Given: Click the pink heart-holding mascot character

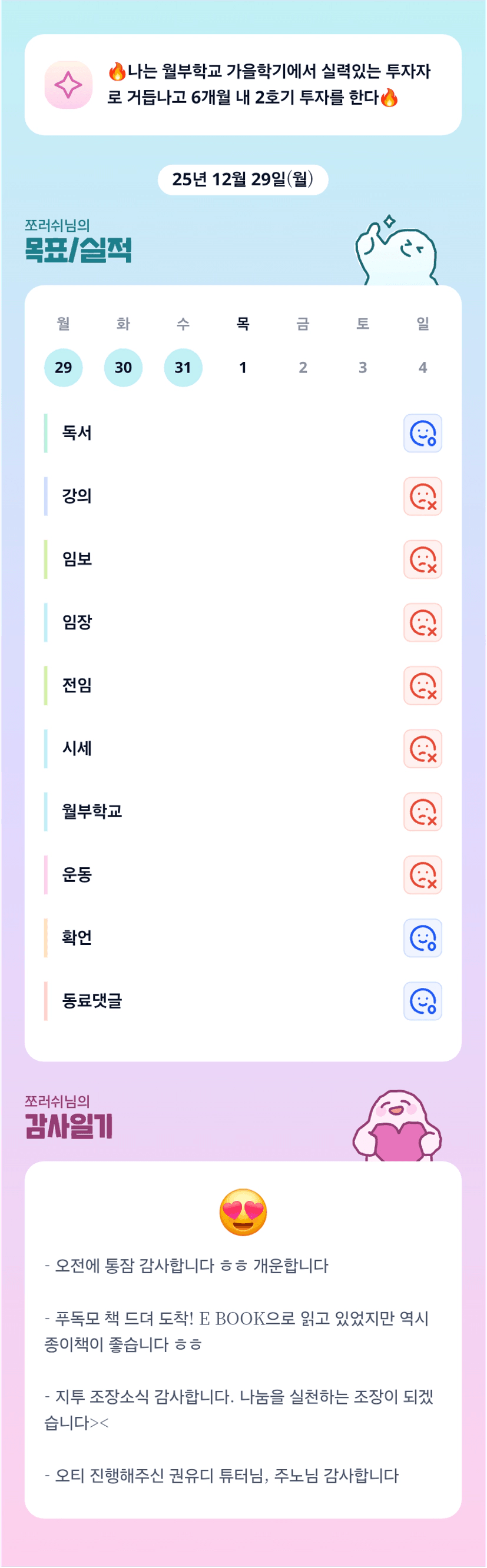Looking at the screenshot, I should pos(397,1127).
